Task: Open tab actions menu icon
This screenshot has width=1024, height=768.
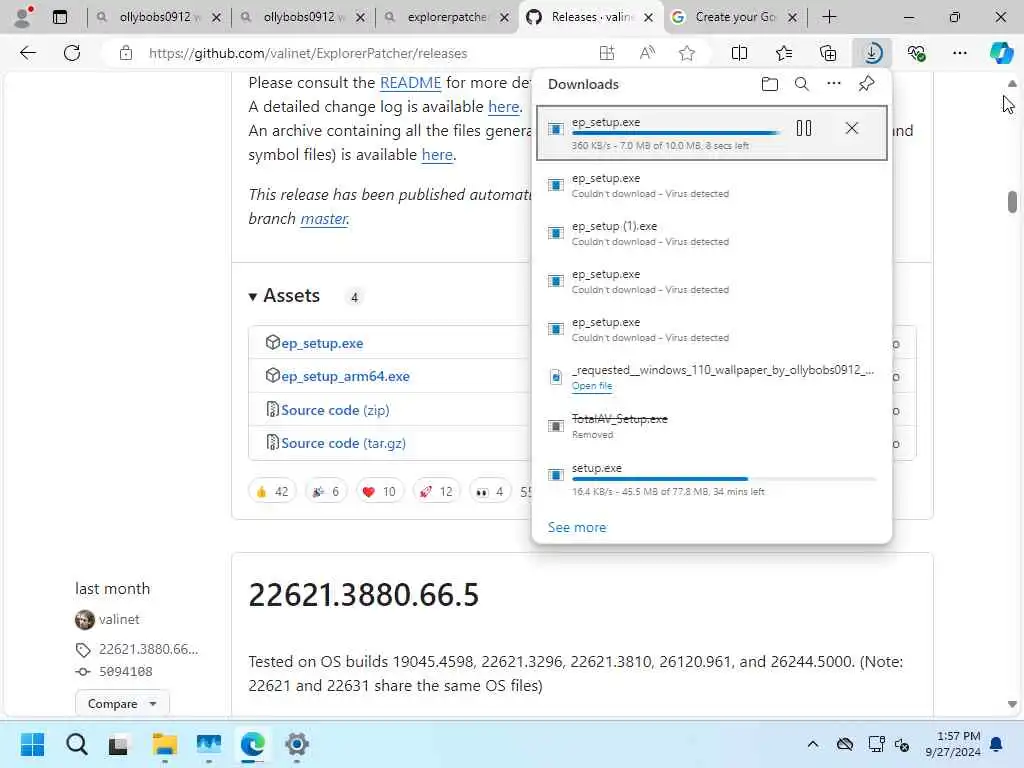Action: tap(59, 17)
